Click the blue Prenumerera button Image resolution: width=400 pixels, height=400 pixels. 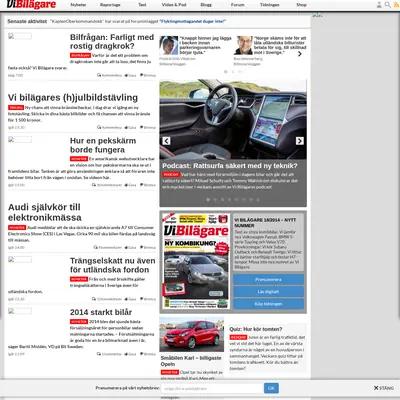click(x=268, y=279)
